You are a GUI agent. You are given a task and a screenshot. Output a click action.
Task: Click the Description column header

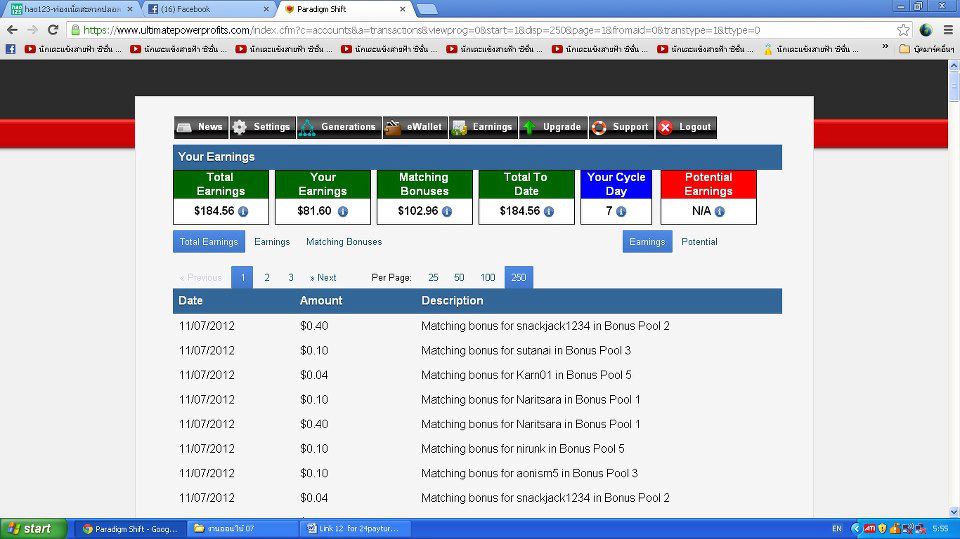[x=452, y=301]
